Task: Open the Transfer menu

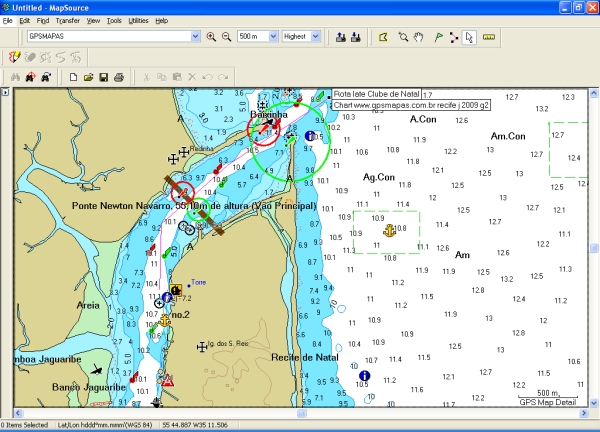Action: pos(68,20)
